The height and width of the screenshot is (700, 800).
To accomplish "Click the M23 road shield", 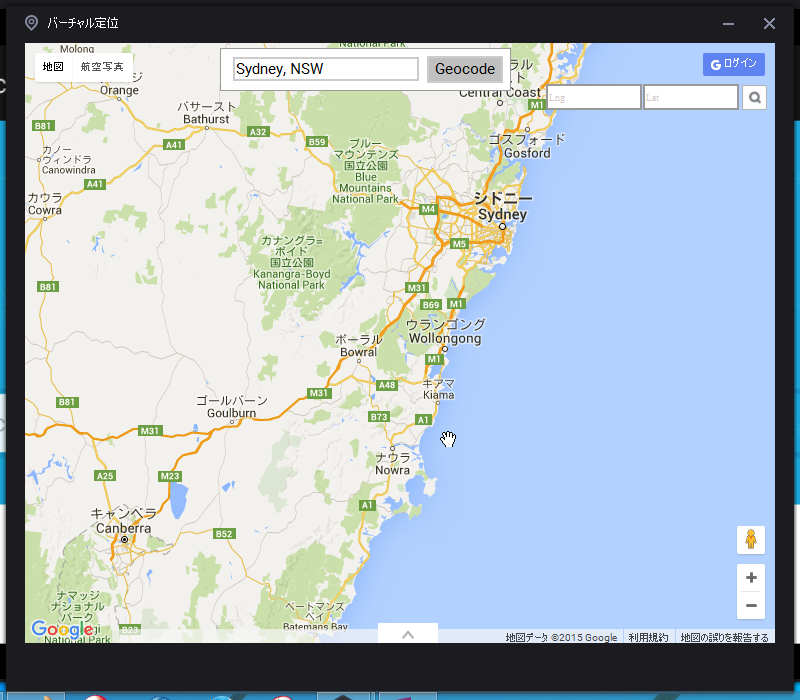I will [x=170, y=476].
